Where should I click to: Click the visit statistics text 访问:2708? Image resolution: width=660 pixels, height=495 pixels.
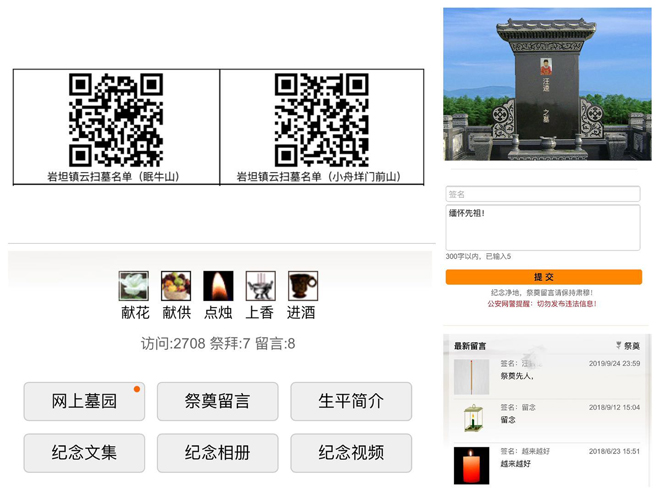(173, 343)
